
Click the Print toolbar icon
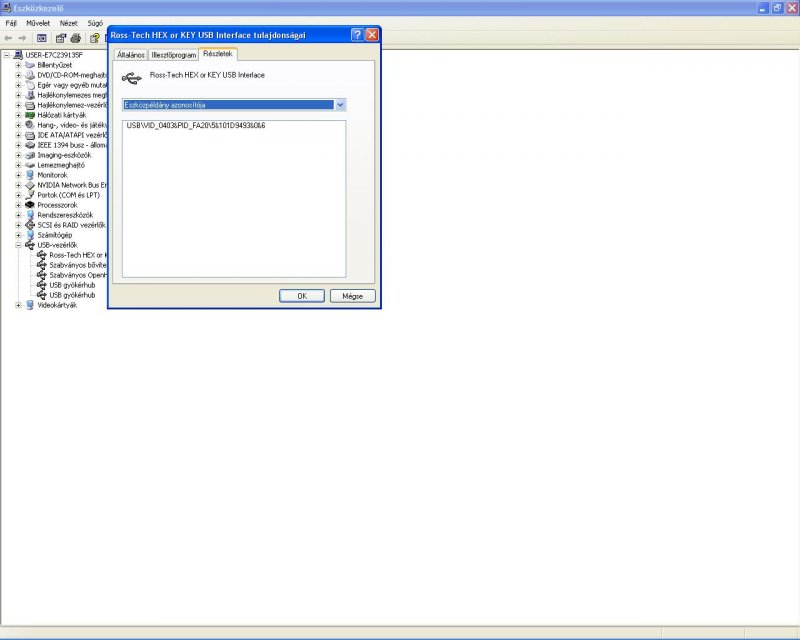tap(76, 38)
